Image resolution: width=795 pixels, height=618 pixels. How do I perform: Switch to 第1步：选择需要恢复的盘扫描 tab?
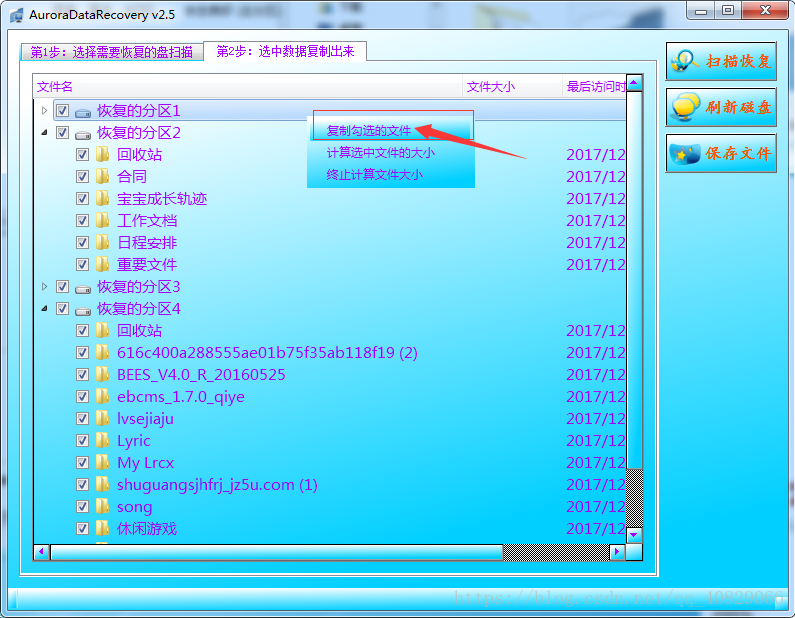(112, 52)
